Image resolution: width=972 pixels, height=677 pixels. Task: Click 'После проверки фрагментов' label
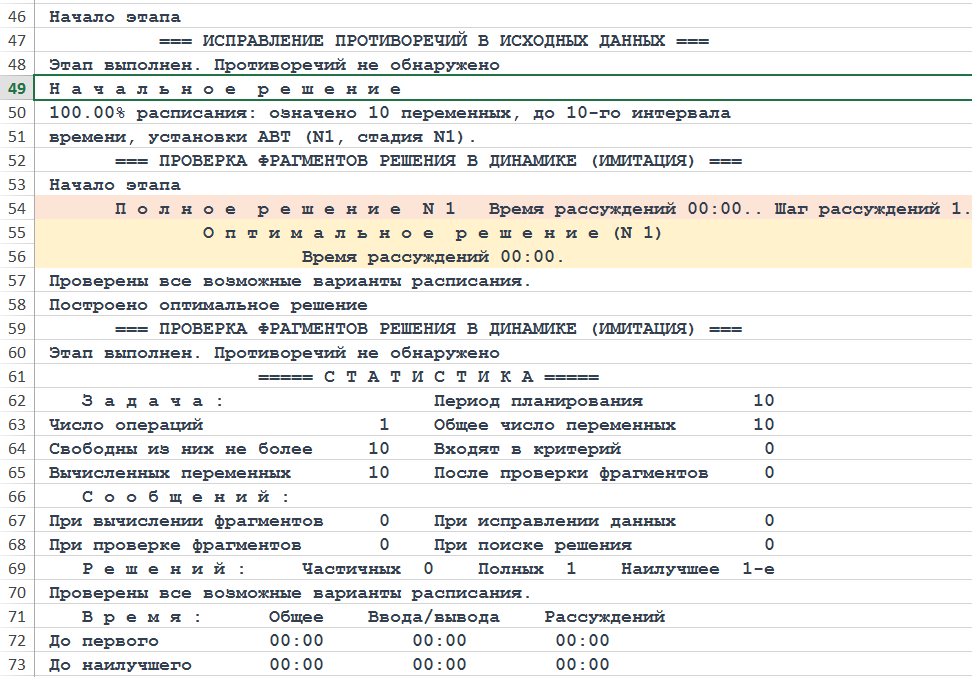571,473
